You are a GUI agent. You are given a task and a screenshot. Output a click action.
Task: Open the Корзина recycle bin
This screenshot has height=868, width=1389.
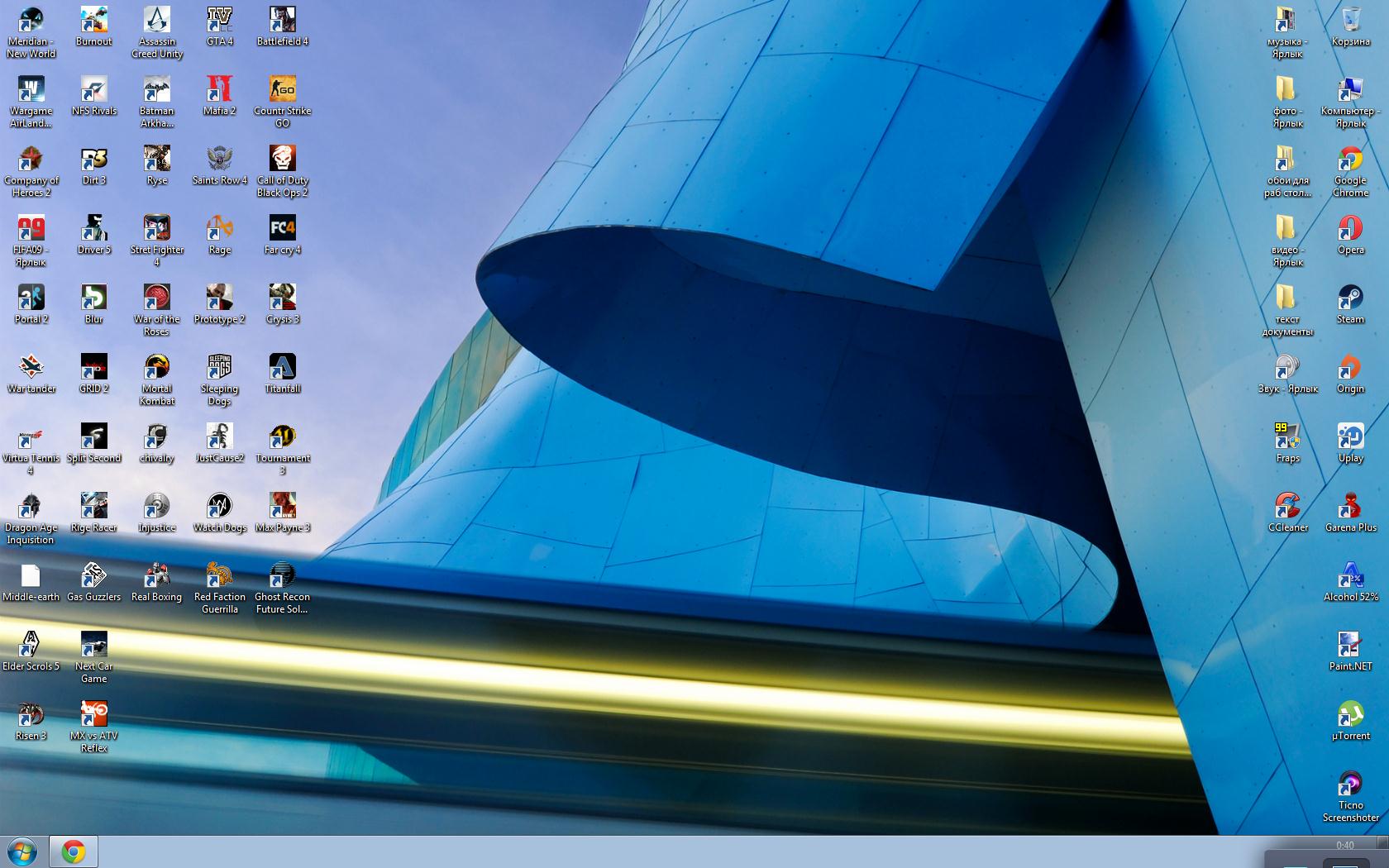(1351, 26)
